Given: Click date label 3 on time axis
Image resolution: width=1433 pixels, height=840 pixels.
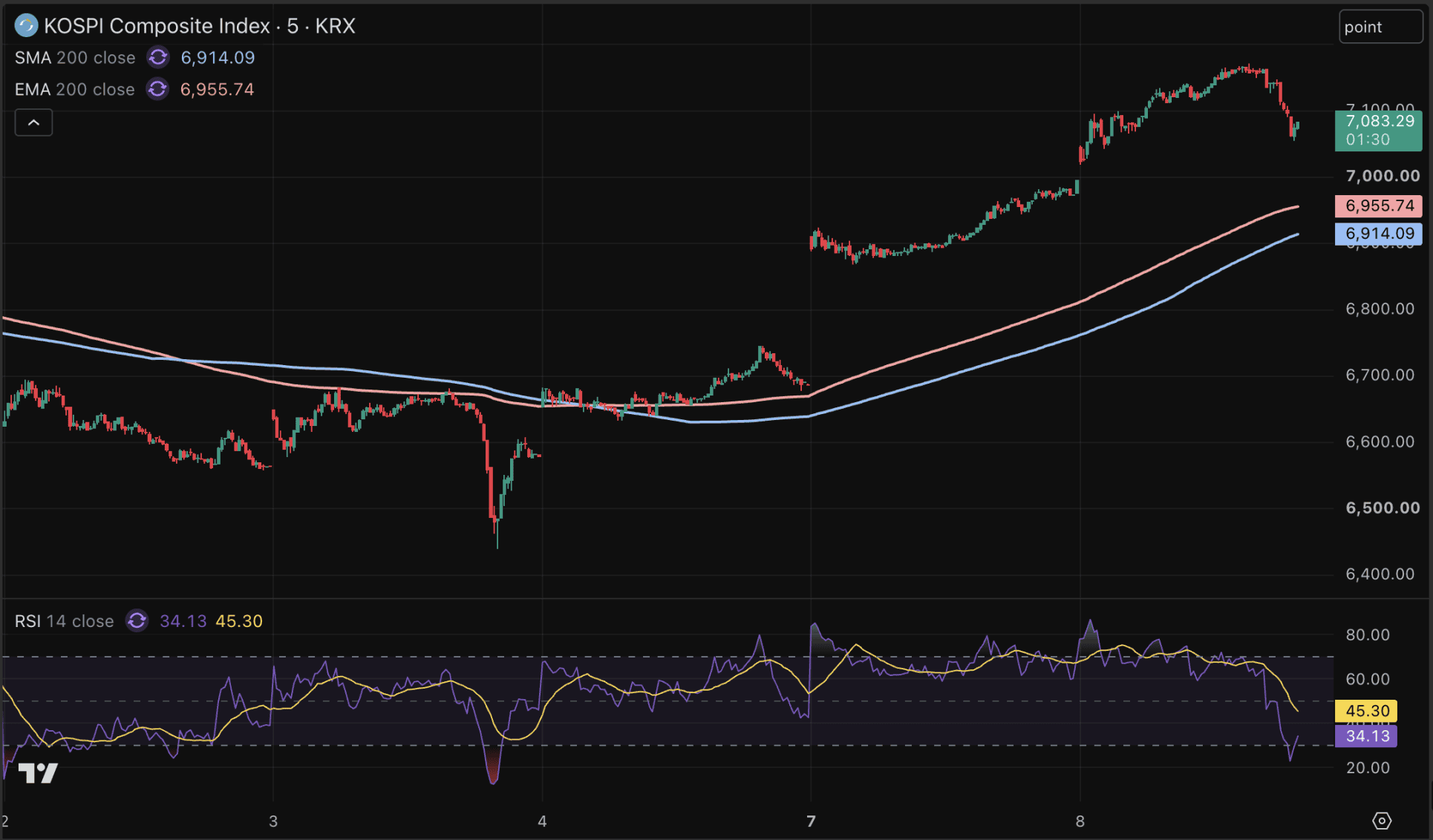Looking at the screenshot, I should click(x=273, y=821).
